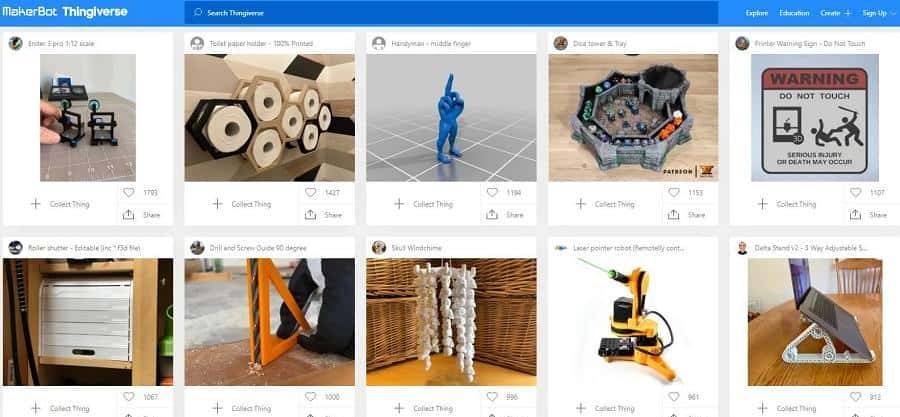Open title 'Drill and Screw Guide 90 degree'
Screen dimensions: 900x417
click(x=258, y=248)
